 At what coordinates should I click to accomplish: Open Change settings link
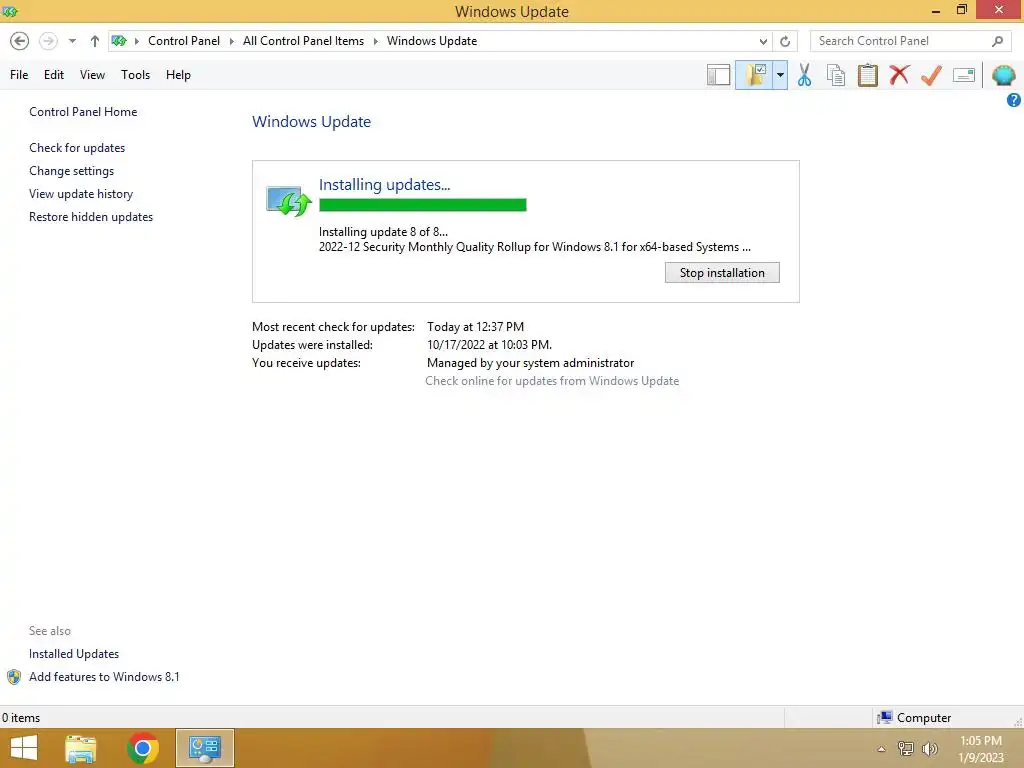(x=71, y=170)
